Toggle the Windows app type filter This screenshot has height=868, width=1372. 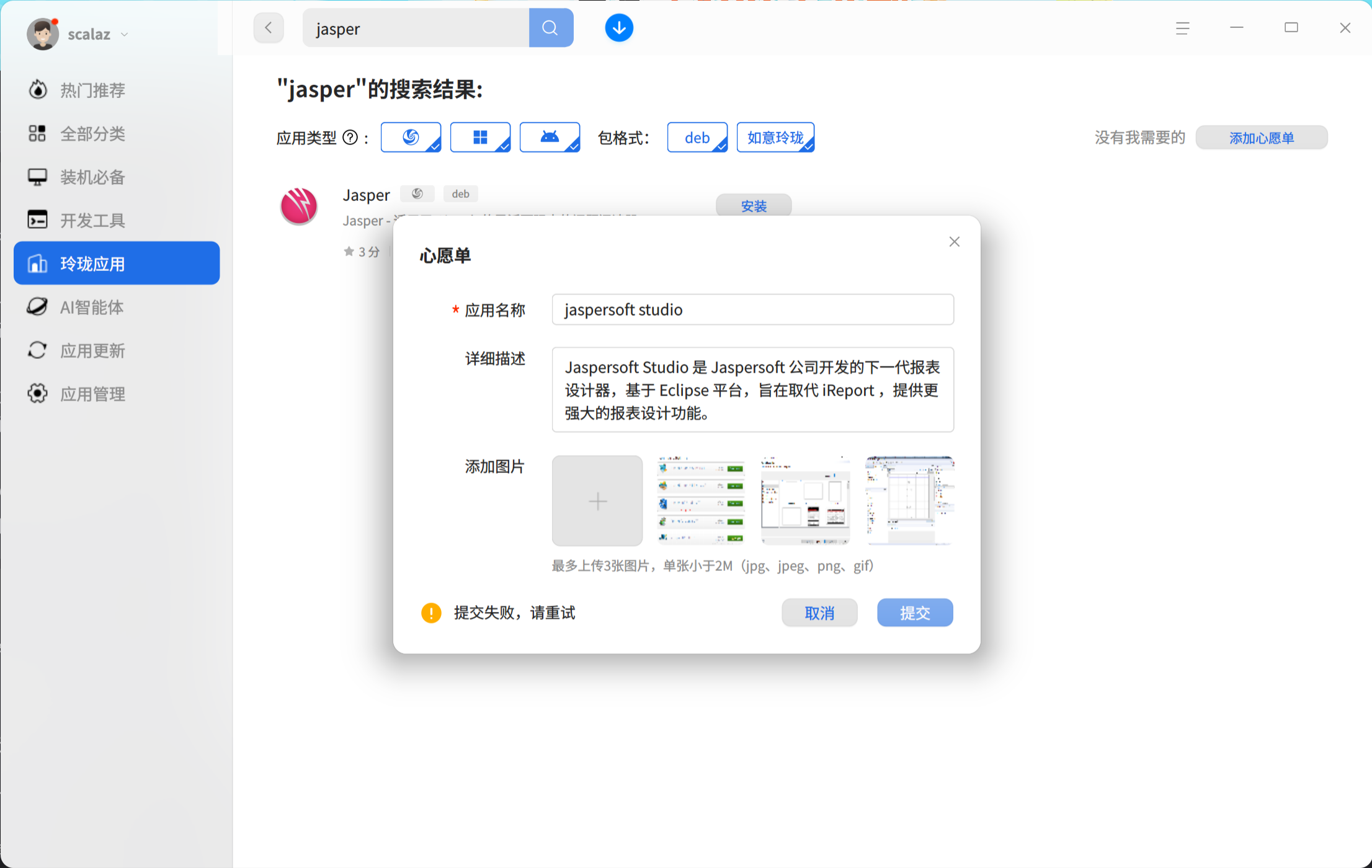480,137
